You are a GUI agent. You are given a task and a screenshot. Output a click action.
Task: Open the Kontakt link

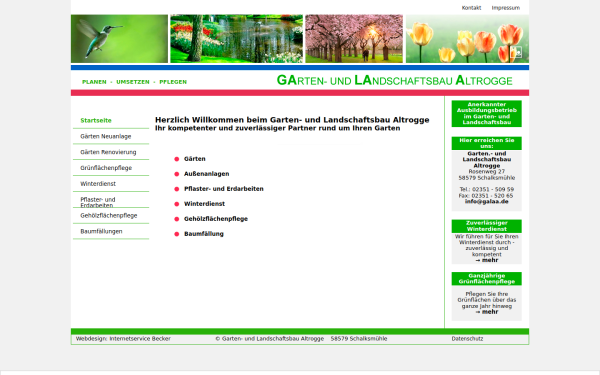coord(471,8)
